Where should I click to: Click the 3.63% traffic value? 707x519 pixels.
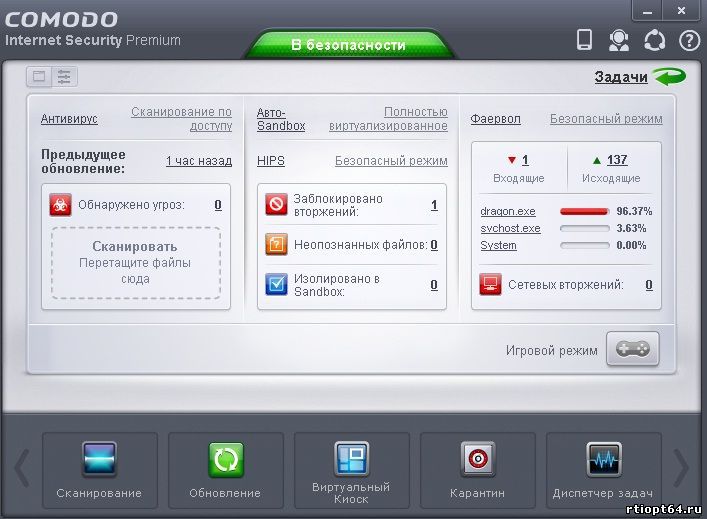[x=631, y=229]
